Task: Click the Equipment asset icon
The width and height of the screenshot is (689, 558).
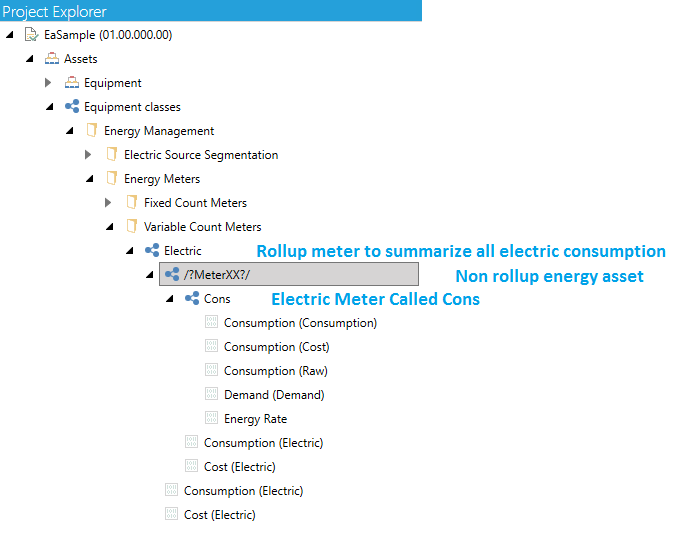Action: 72,83
